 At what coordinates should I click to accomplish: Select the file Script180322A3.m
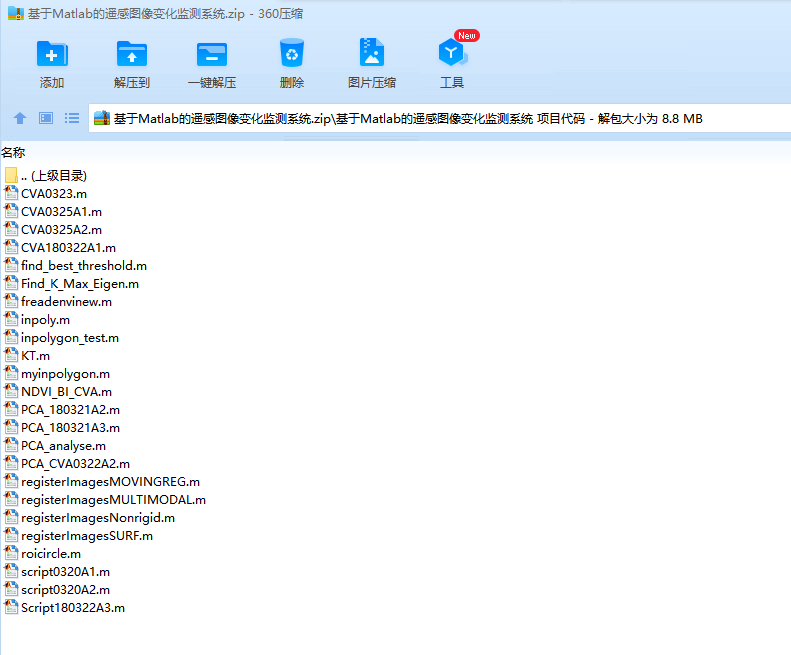click(73, 608)
